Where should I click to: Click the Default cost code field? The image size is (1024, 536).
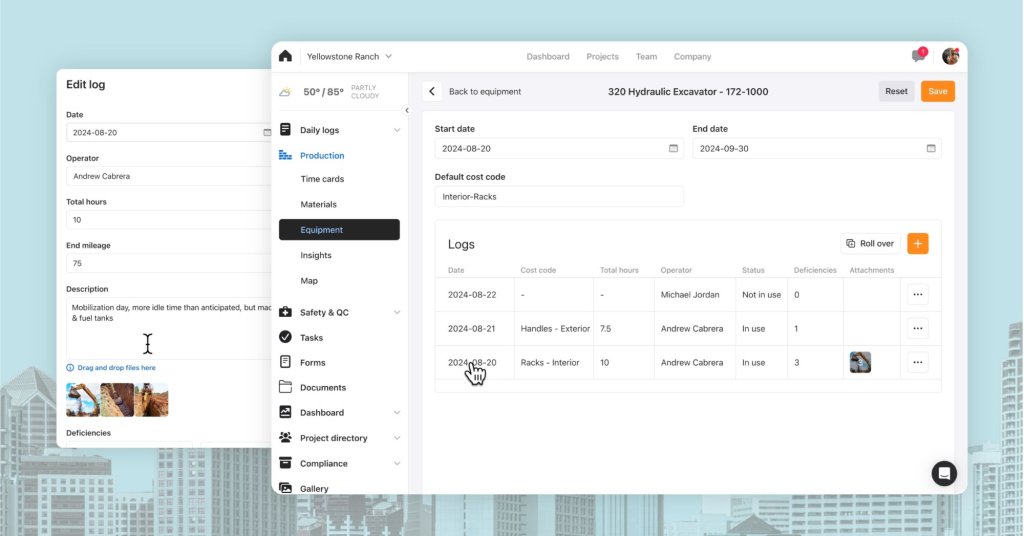coord(559,197)
